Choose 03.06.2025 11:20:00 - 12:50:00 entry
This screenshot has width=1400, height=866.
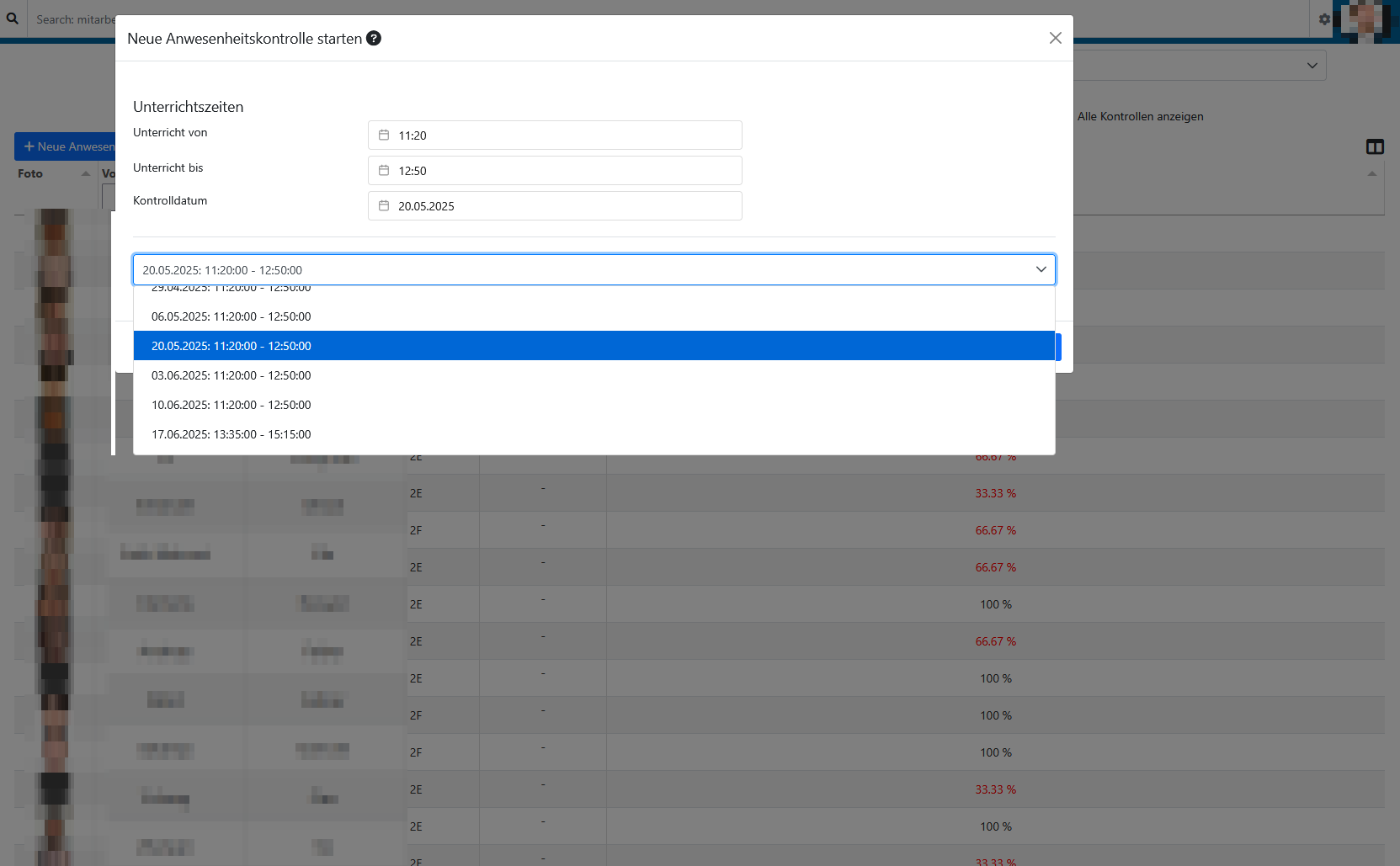232,375
